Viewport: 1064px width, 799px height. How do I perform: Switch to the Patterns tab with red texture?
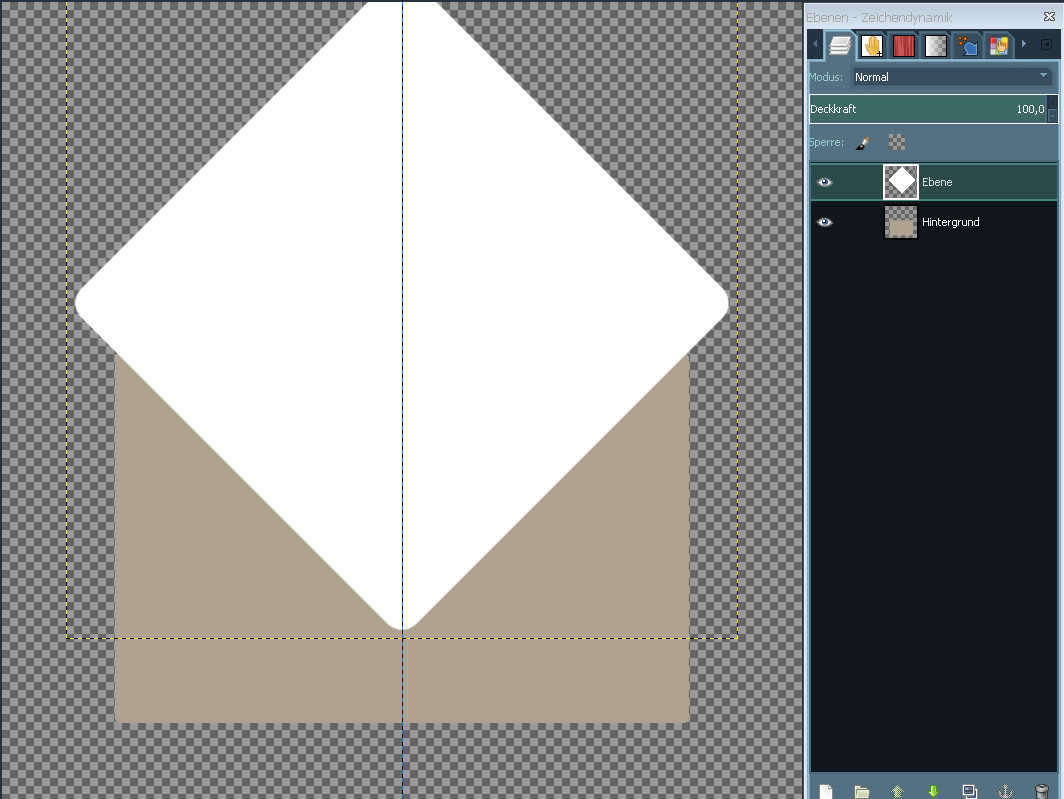(904, 46)
